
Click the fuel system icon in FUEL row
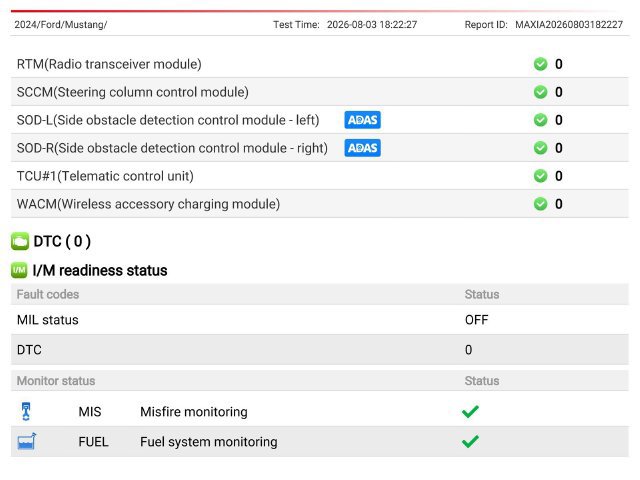[x=27, y=442]
